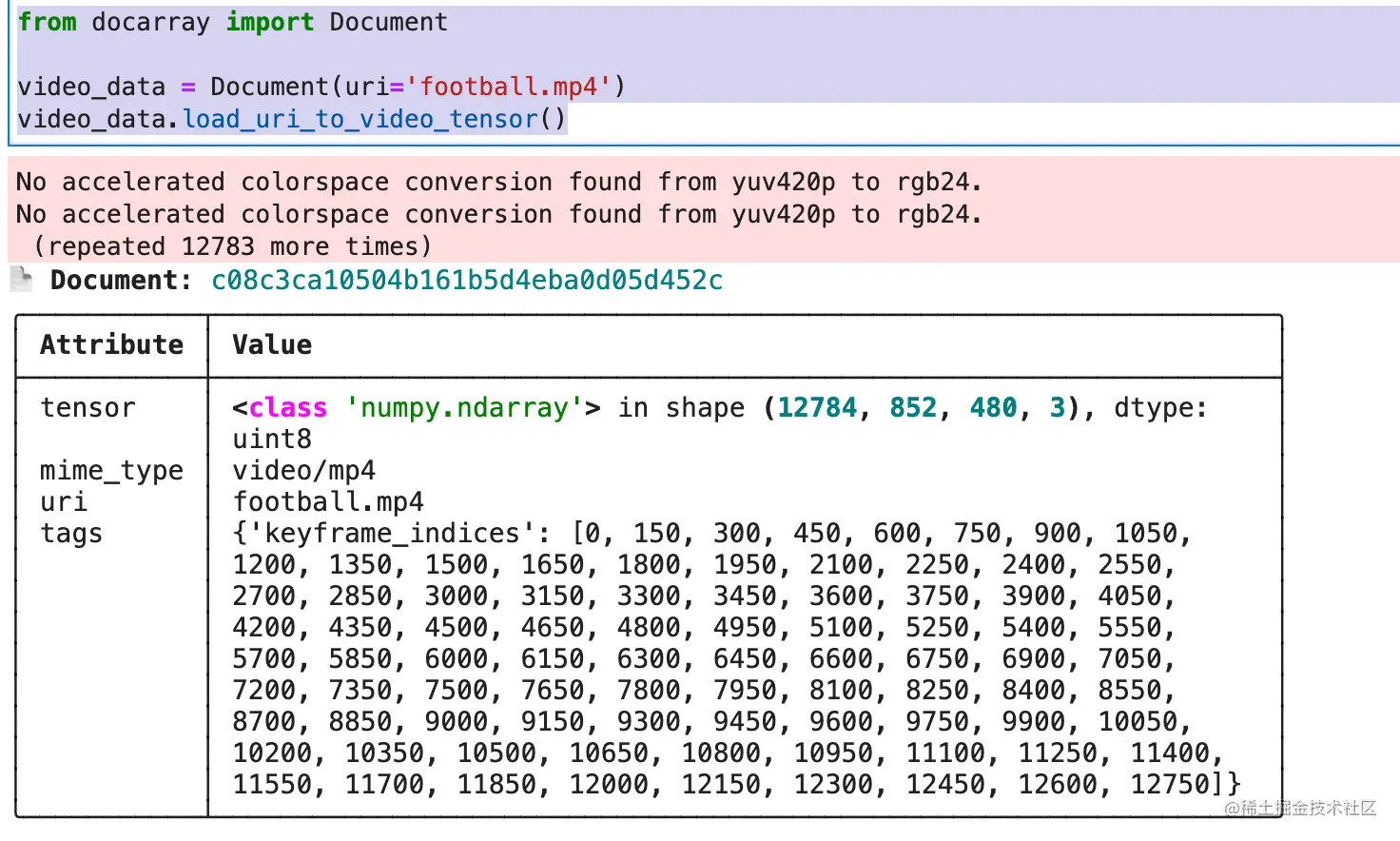
Task: Click keyframe index 10050
Action: pyautogui.click(x=1137, y=722)
